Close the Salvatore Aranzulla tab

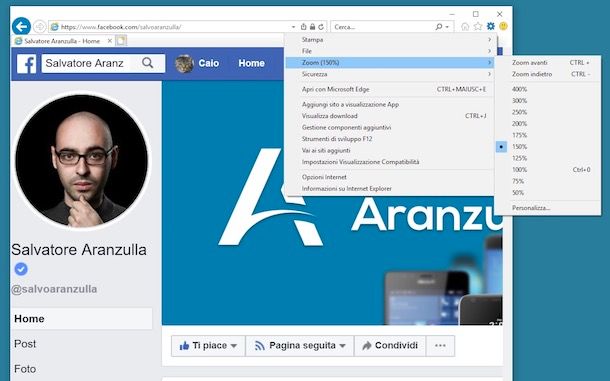(x=110, y=40)
